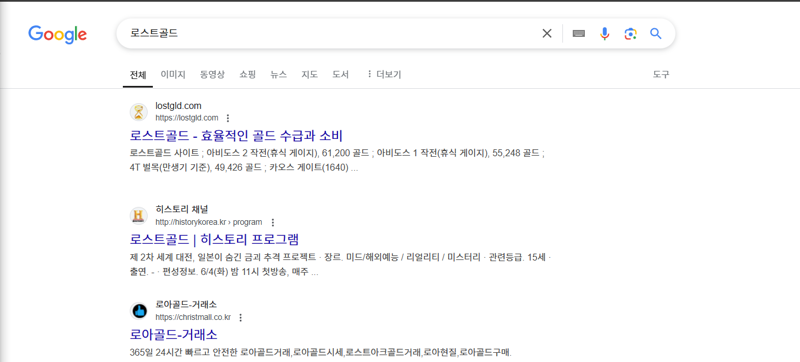The image size is (800, 362).
Task: Start voice search with microphone icon
Action: pyautogui.click(x=605, y=34)
